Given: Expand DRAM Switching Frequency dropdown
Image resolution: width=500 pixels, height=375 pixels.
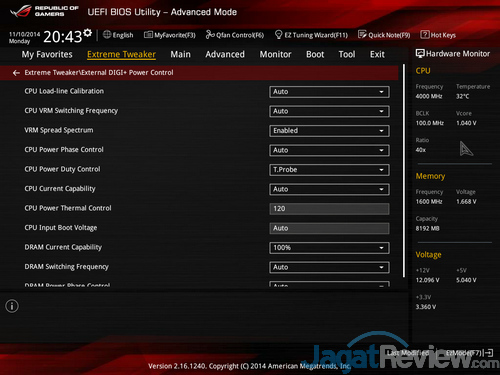Looking at the screenshot, I should 329,267.
